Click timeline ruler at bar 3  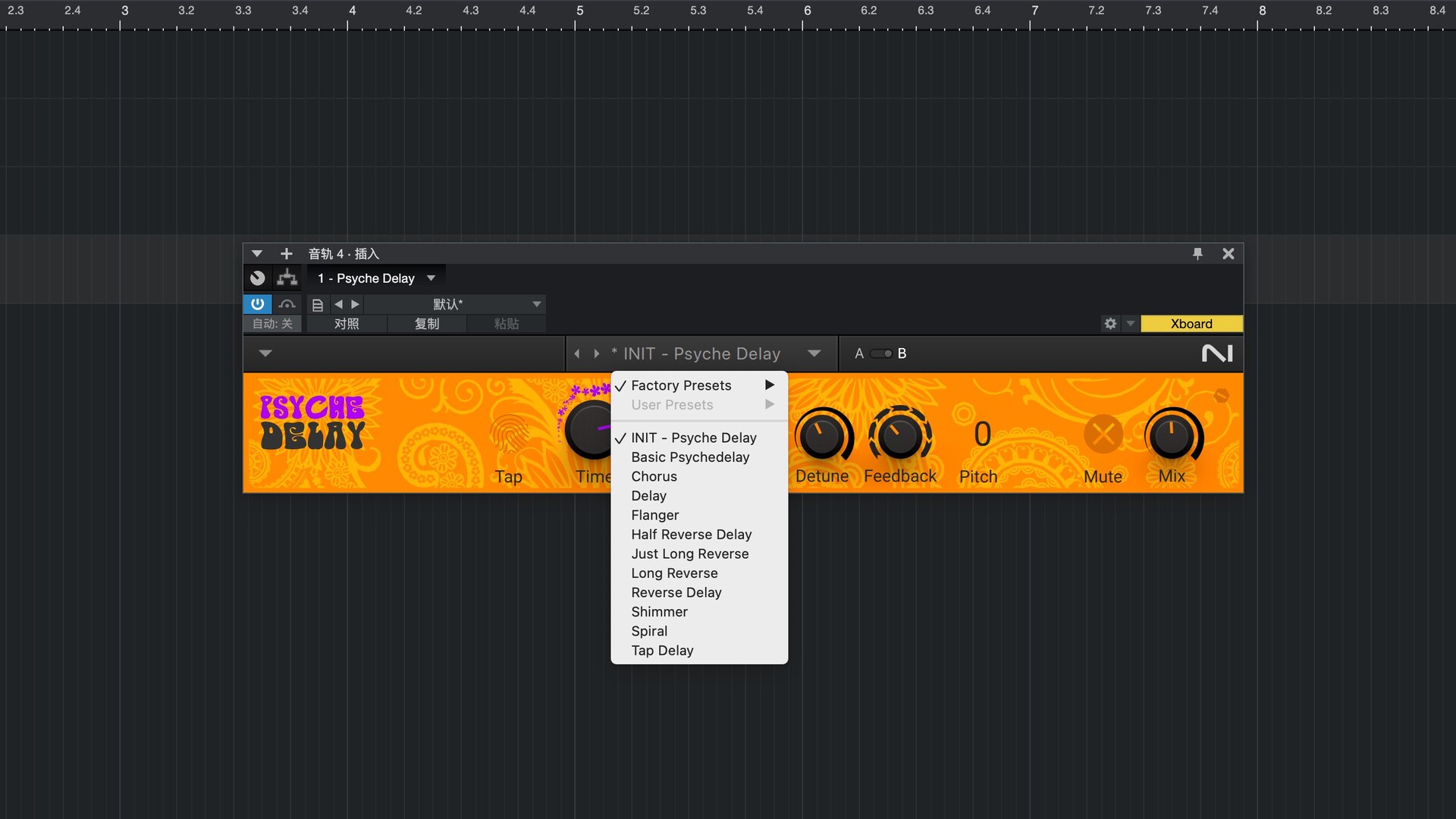click(124, 11)
